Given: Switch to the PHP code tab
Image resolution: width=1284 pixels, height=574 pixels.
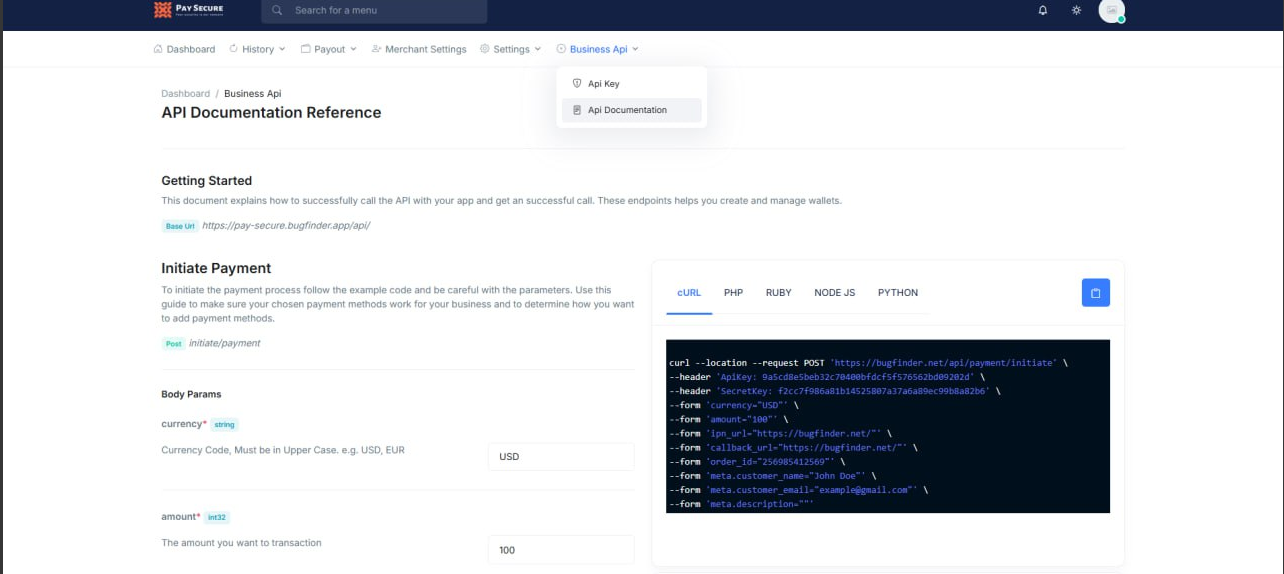Looking at the screenshot, I should pos(734,293).
